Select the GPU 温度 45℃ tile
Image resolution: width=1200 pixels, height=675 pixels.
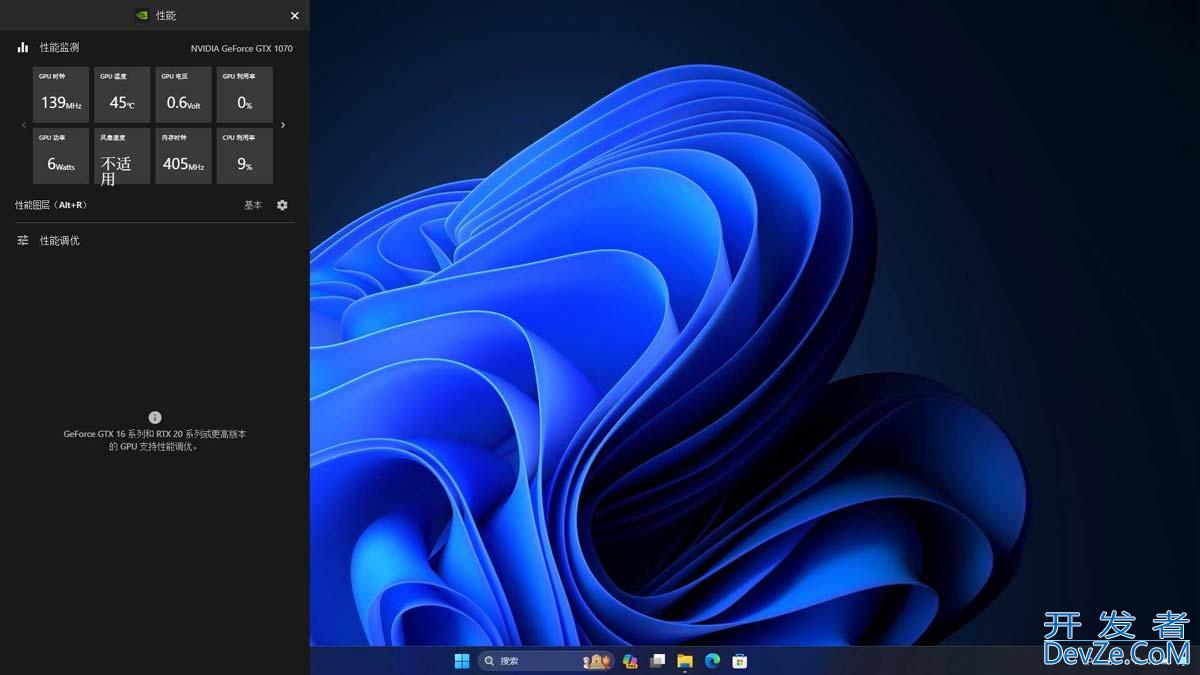point(122,95)
